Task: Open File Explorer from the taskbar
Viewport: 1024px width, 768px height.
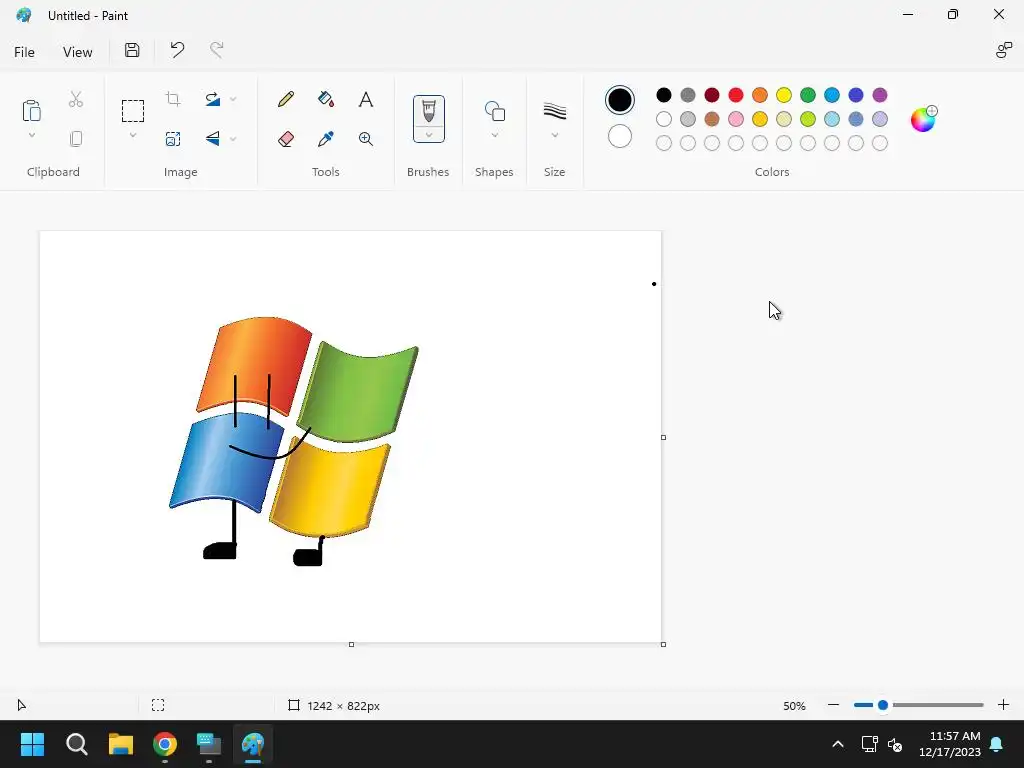Action: tap(121, 744)
